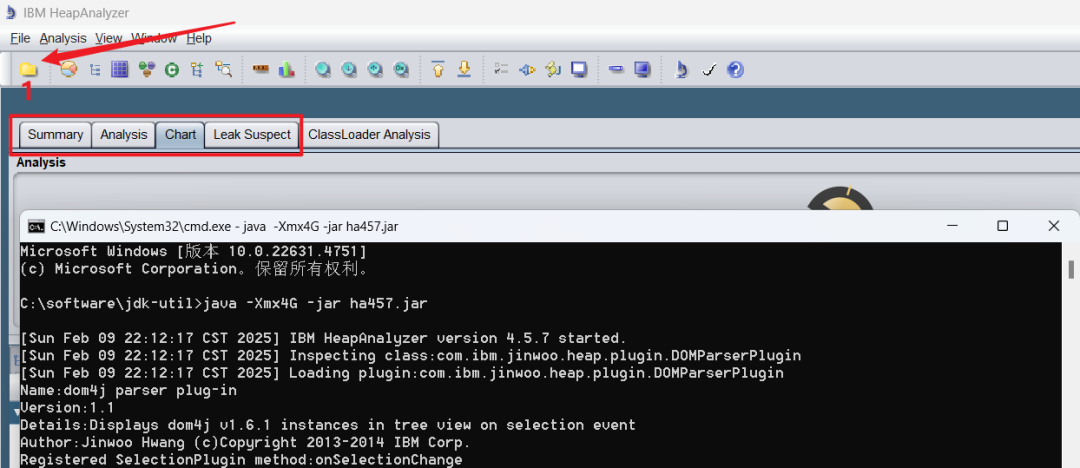Screen dimensions: 1080x468
Task: Click 'Registered SelectionPlugin method:onSelectionChange' line
Action: point(241,460)
